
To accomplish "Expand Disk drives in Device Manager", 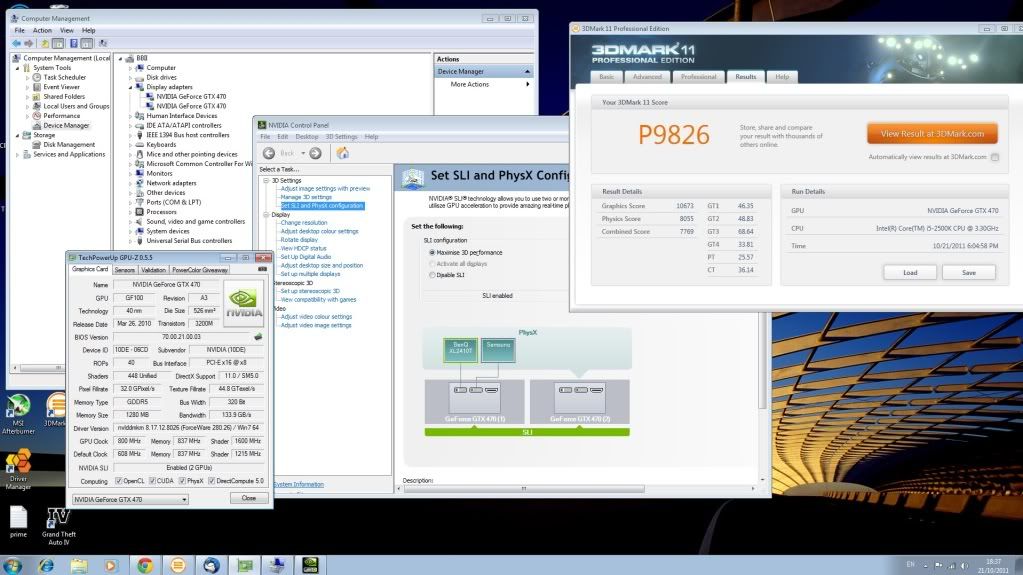I will point(130,77).
